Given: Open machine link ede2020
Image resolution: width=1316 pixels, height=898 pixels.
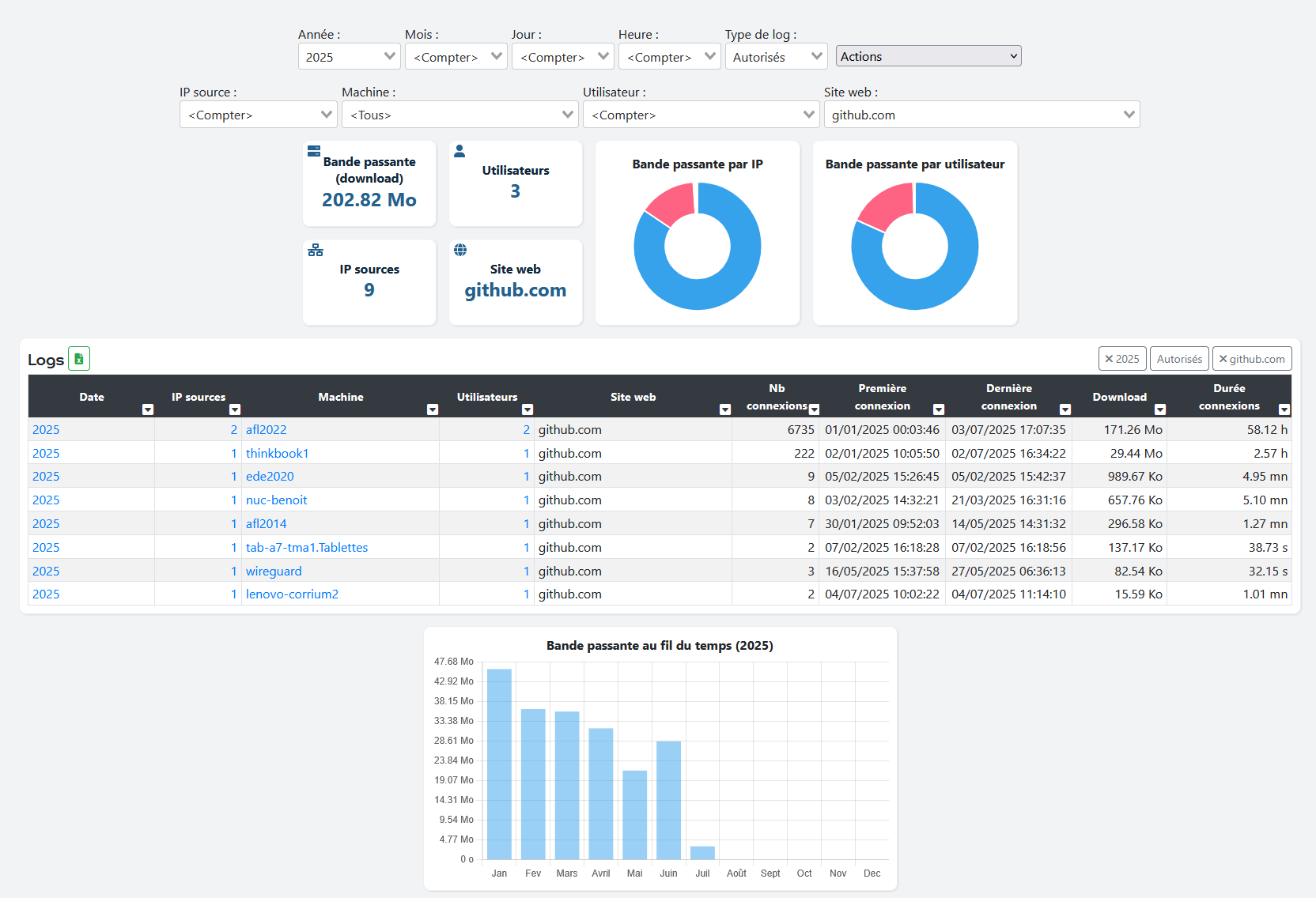Looking at the screenshot, I should point(270,477).
